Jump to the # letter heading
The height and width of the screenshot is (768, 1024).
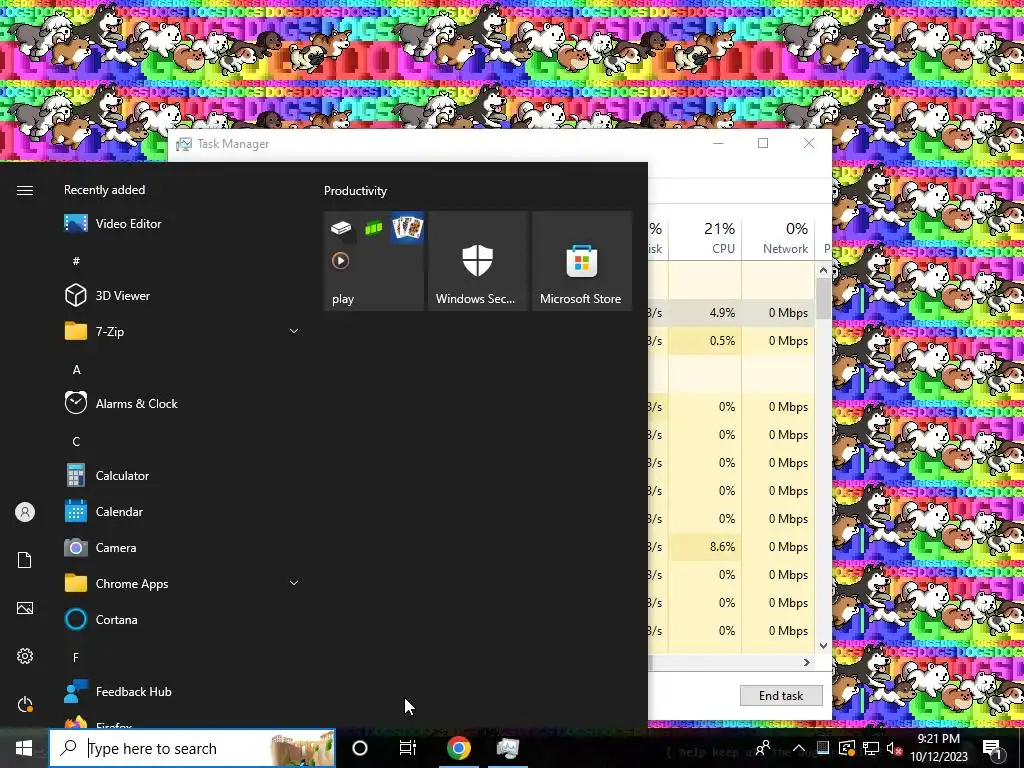tap(76, 261)
